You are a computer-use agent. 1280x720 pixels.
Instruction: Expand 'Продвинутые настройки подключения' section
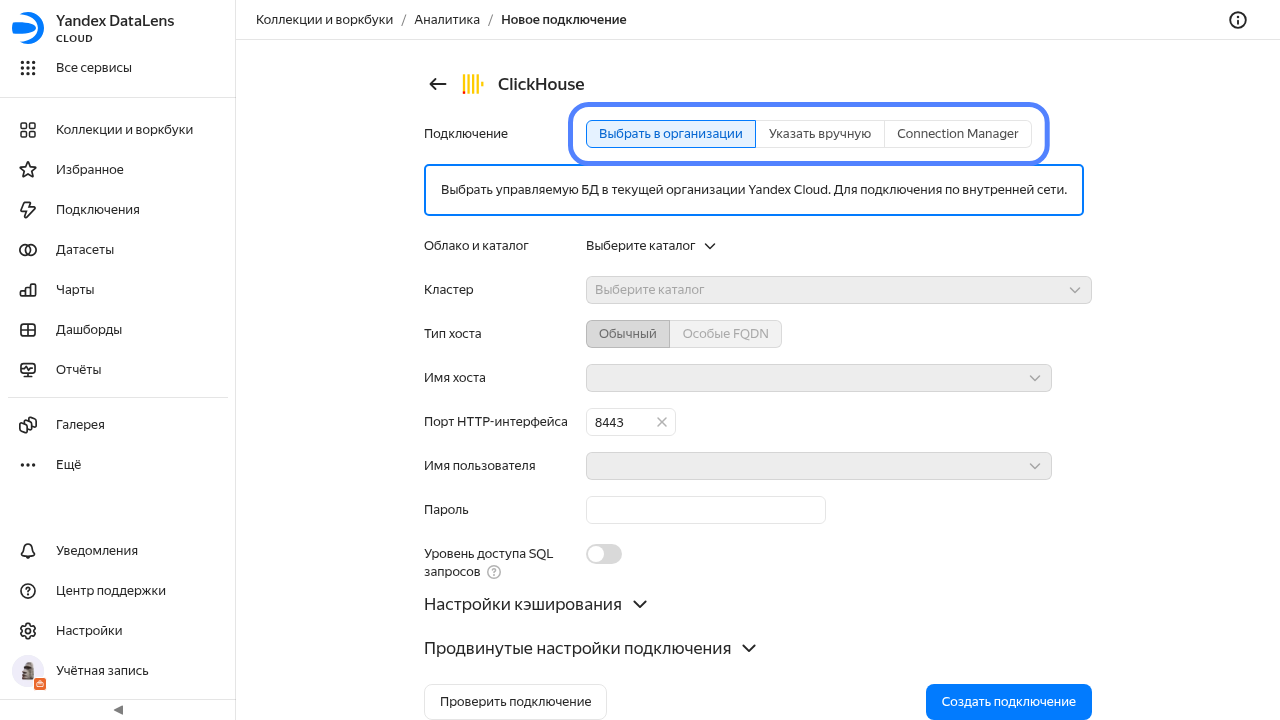tap(590, 648)
